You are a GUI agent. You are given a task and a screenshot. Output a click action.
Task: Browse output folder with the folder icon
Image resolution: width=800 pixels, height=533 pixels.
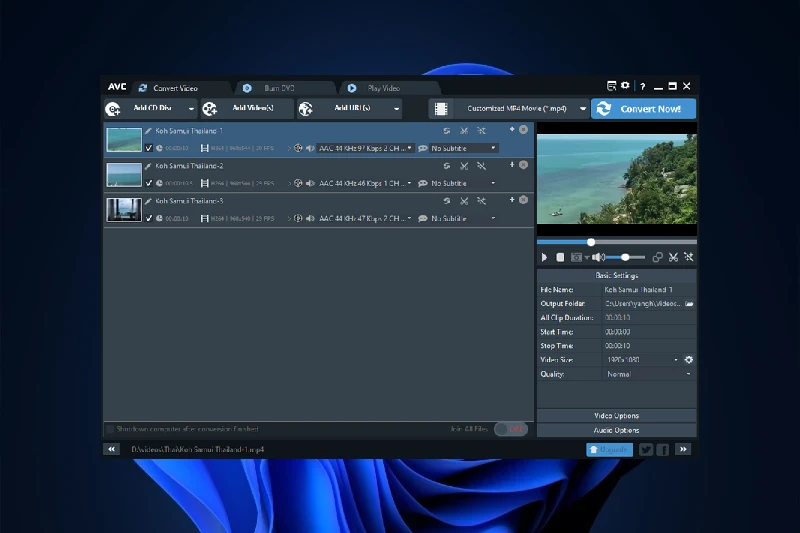689,303
